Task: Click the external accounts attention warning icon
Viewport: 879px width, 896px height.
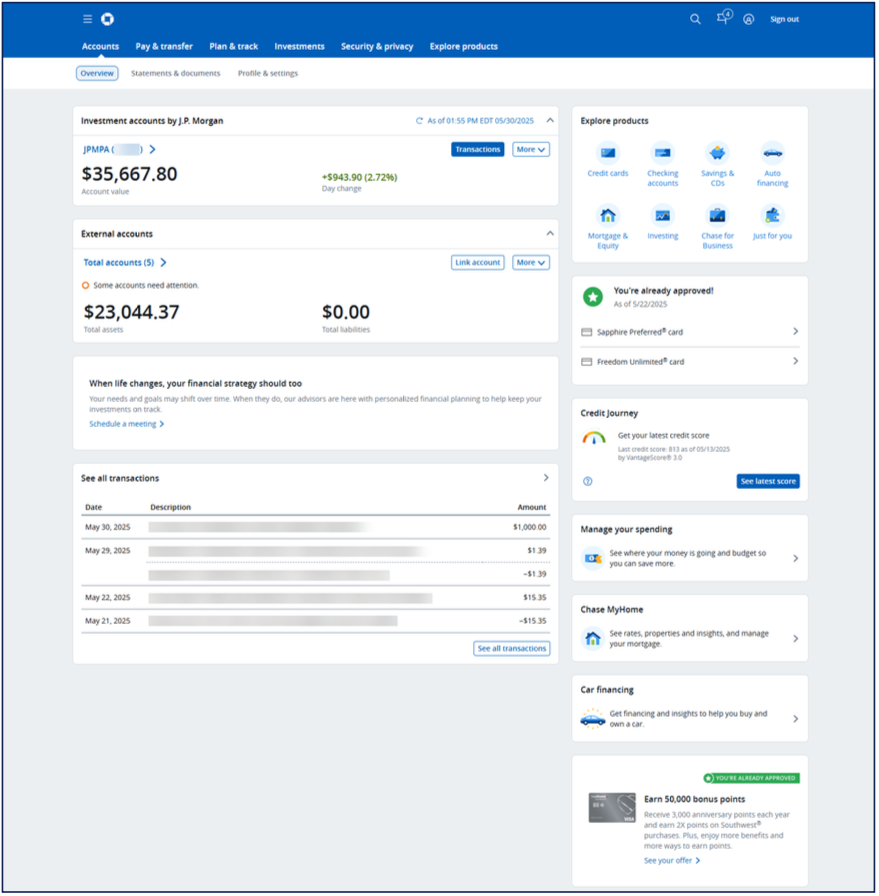Action: click(86, 286)
